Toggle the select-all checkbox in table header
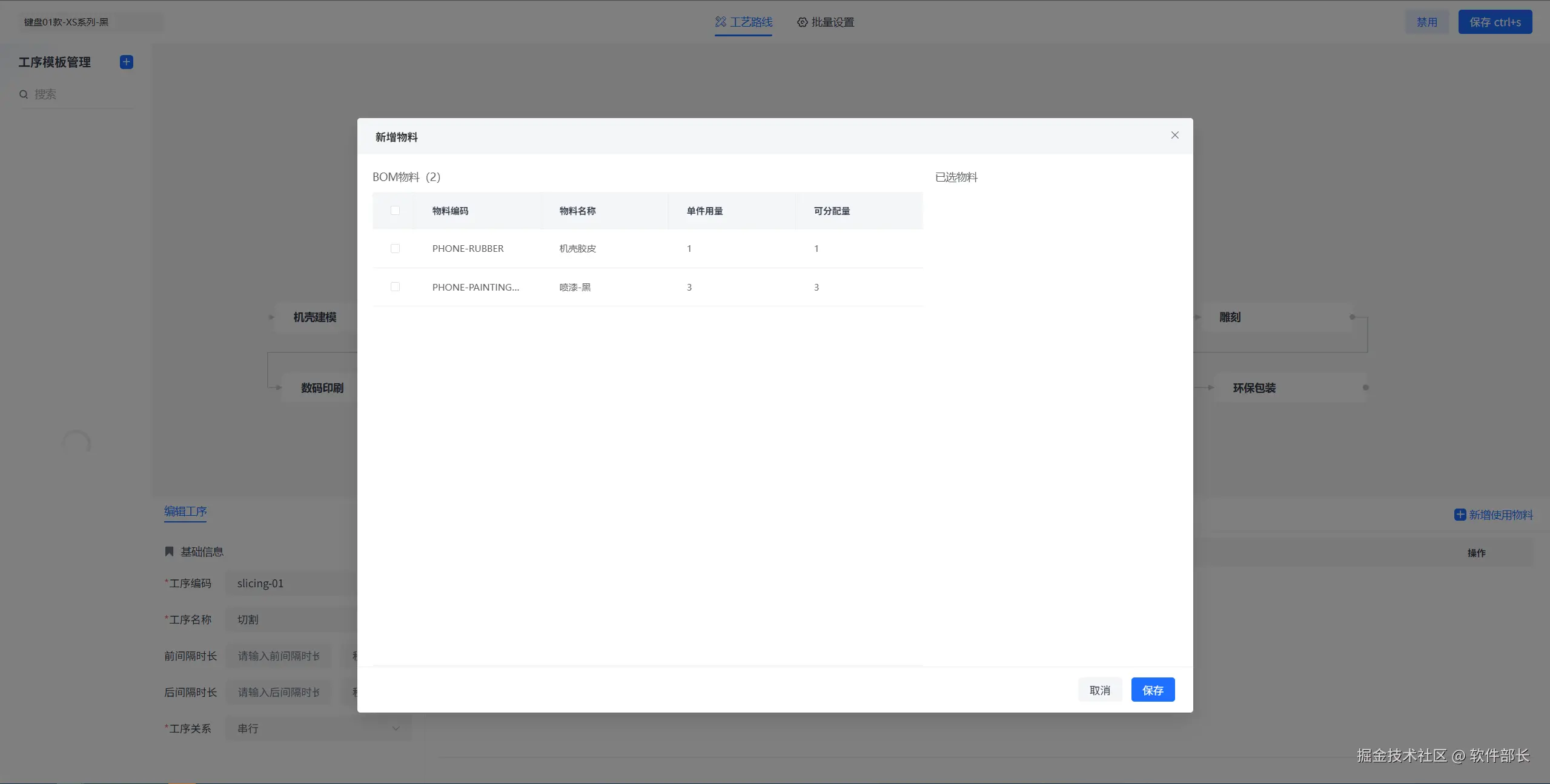 click(395, 211)
